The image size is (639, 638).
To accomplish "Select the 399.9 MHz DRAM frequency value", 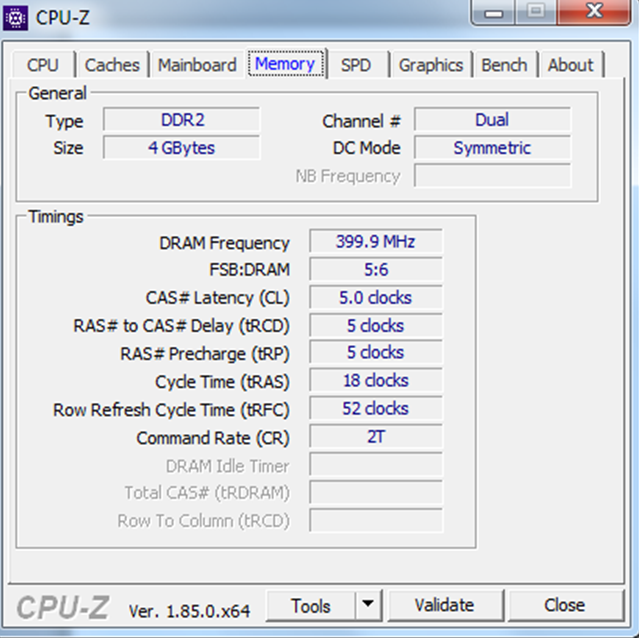I will click(376, 242).
